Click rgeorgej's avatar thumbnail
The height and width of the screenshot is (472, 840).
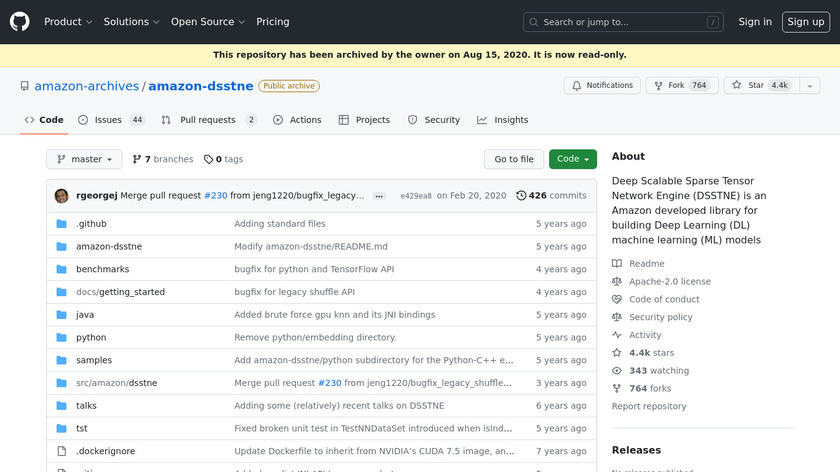62,196
